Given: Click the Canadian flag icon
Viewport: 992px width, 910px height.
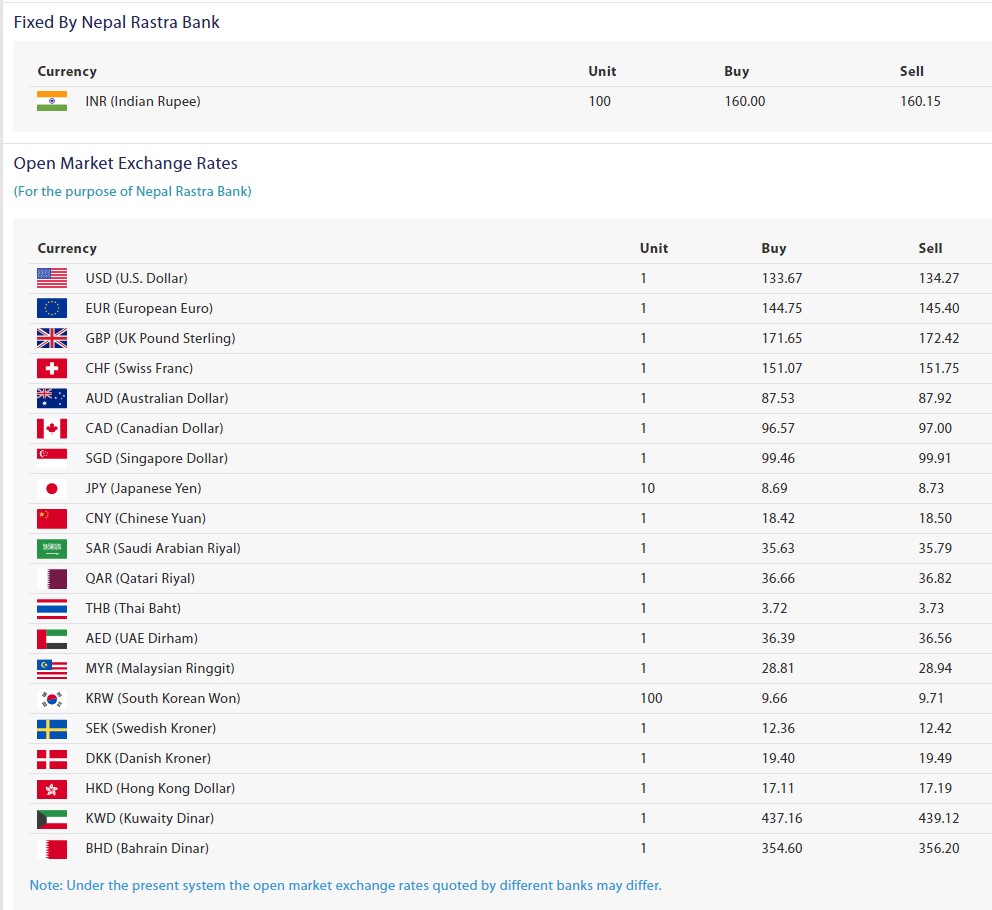Looking at the screenshot, I should [x=52, y=428].
